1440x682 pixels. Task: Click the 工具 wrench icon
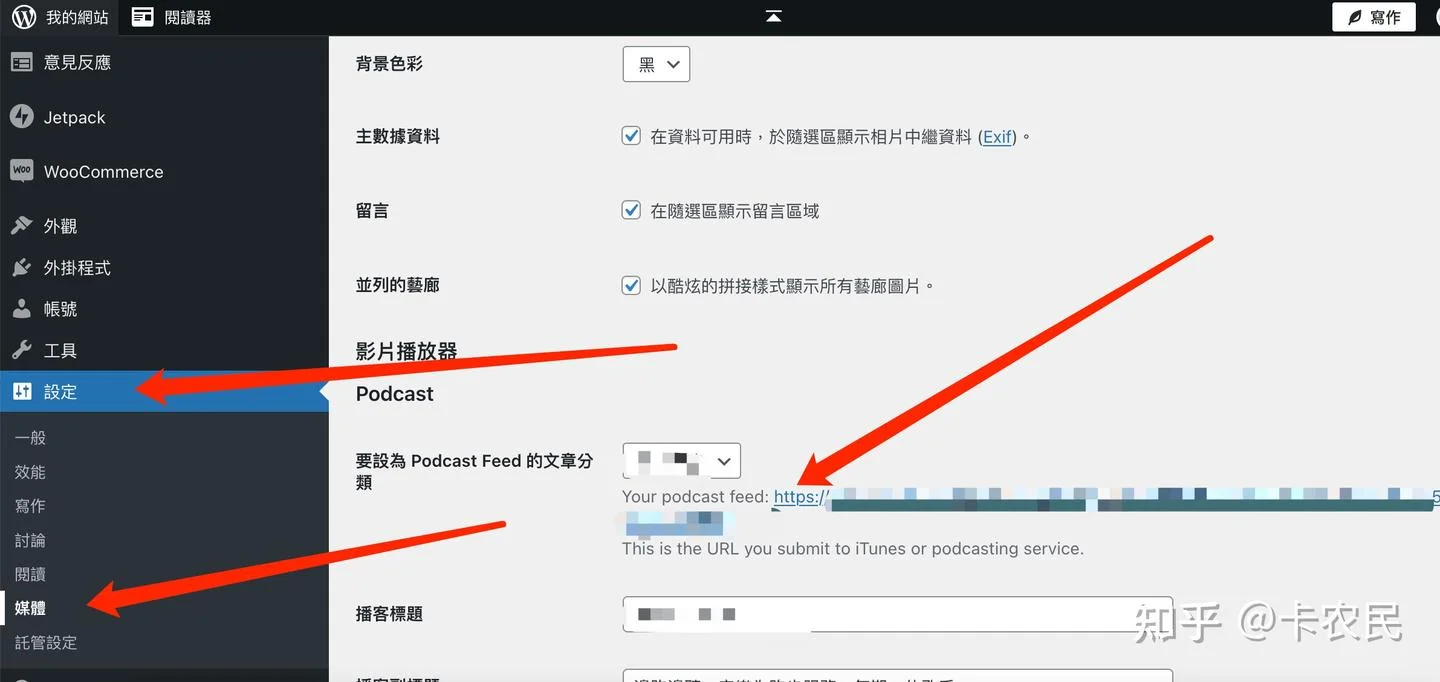tap(22, 350)
